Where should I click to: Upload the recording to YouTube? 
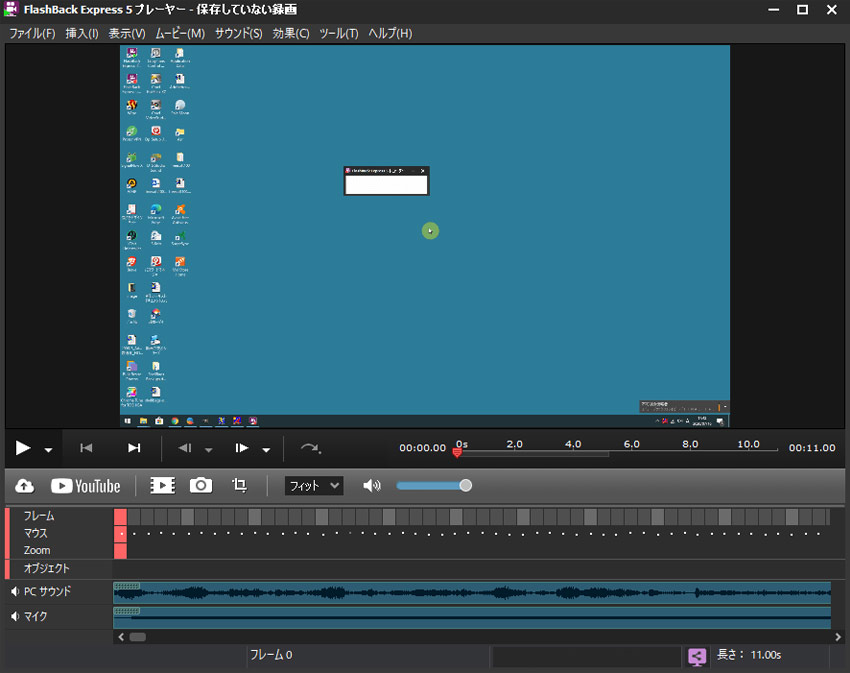86,486
